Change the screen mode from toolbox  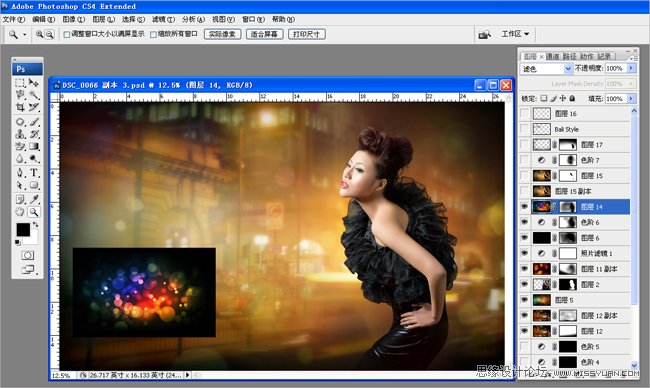click(28, 269)
